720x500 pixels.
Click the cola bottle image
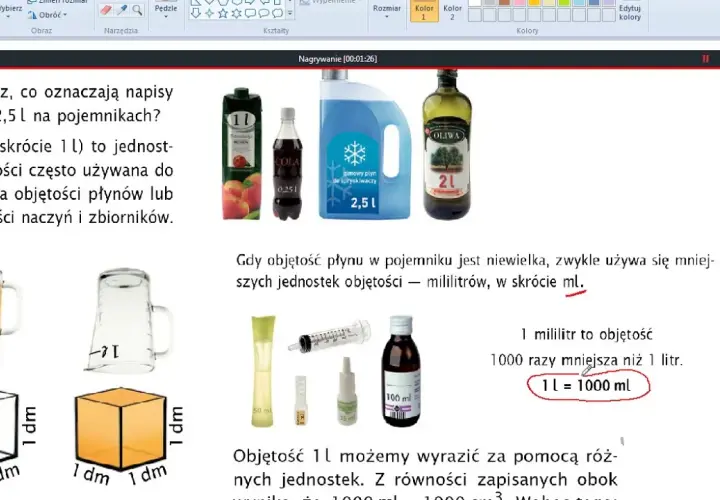pyautogui.click(x=287, y=164)
